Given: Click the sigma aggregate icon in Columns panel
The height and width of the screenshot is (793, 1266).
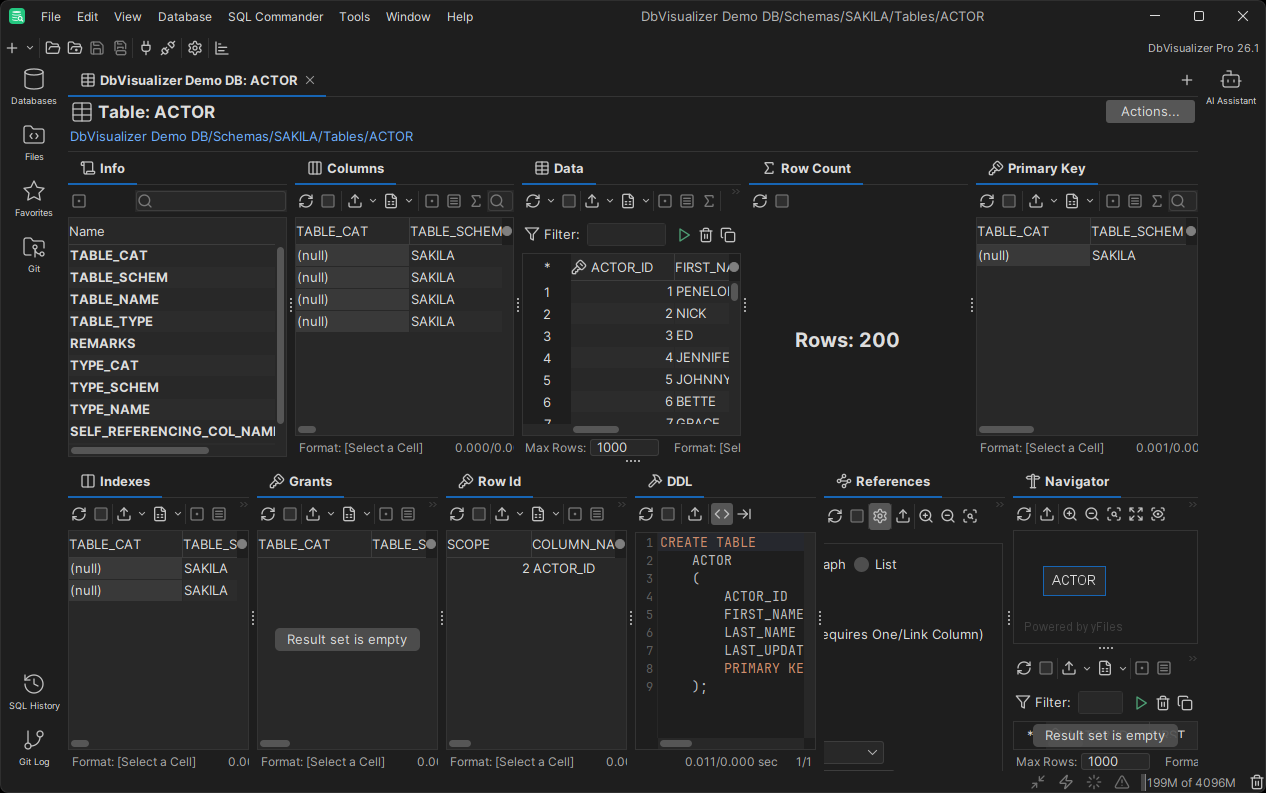Looking at the screenshot, I should click(476, 201).
